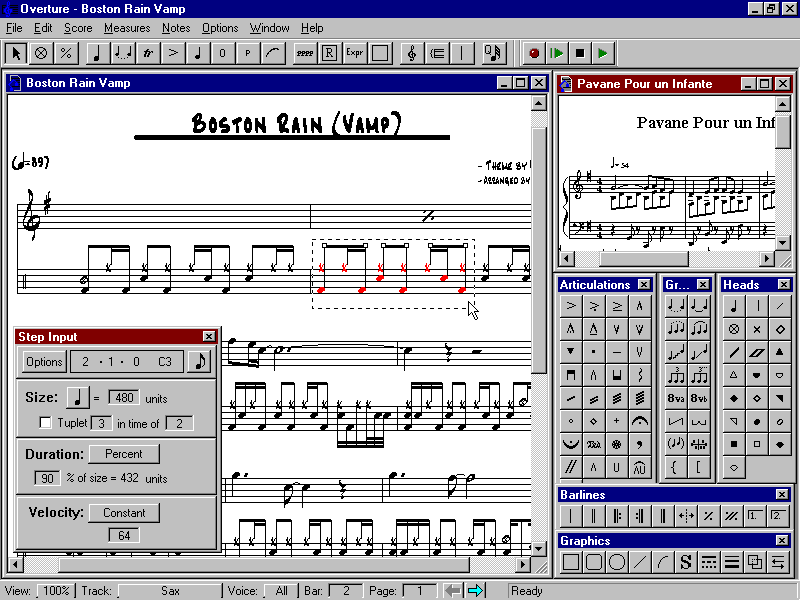Select the fermata in the Articulations palette
This screenshot has height=600, width=800.
[x=640, y=421]
